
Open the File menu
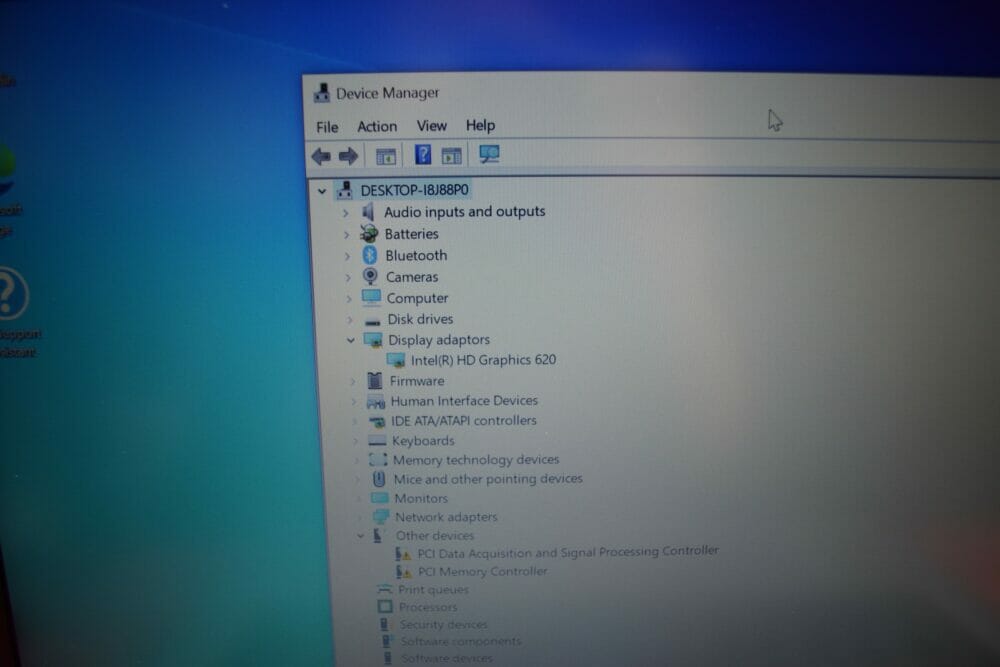(327, 127)
